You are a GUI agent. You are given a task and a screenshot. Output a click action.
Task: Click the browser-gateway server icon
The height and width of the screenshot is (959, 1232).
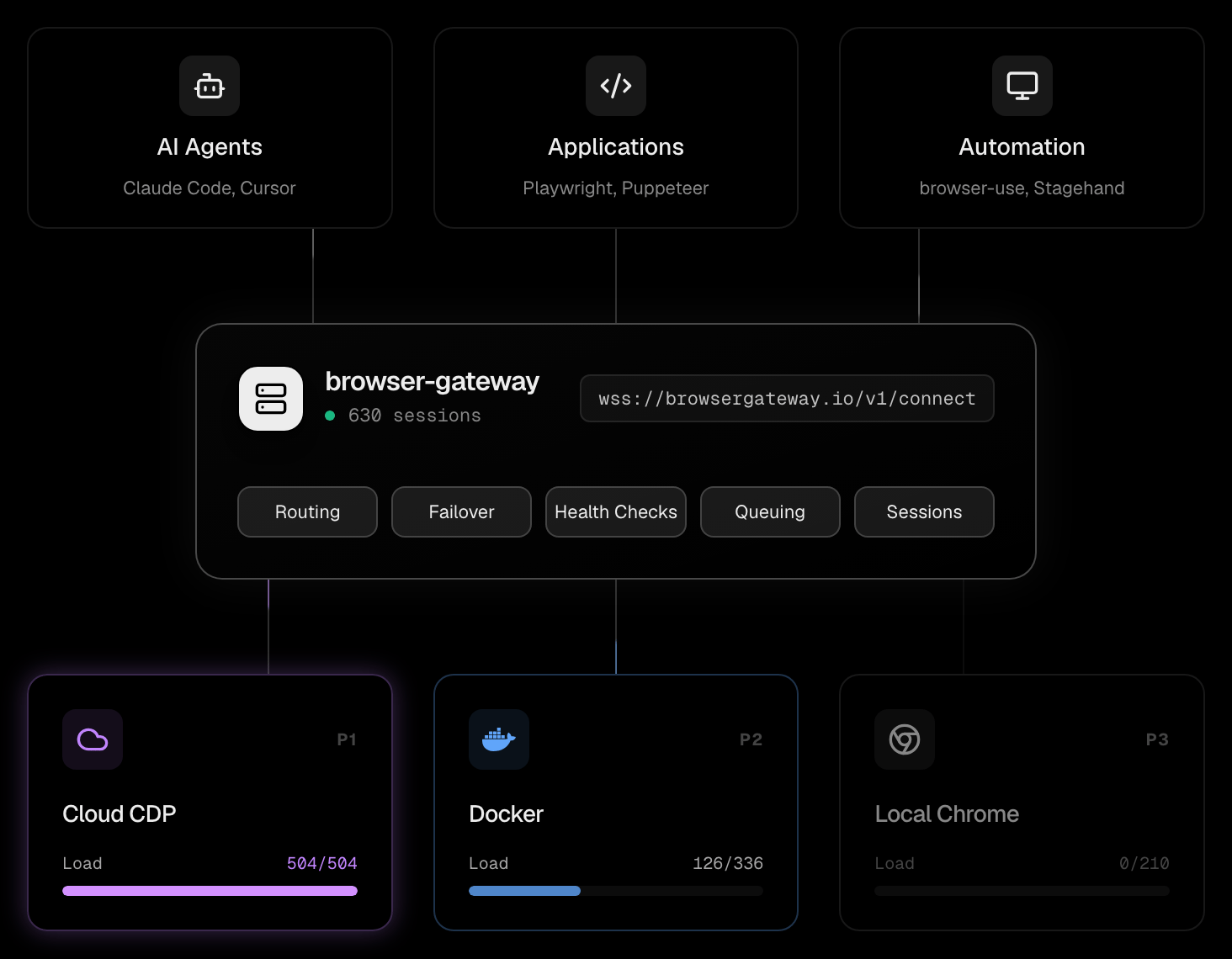pos(271,399)
